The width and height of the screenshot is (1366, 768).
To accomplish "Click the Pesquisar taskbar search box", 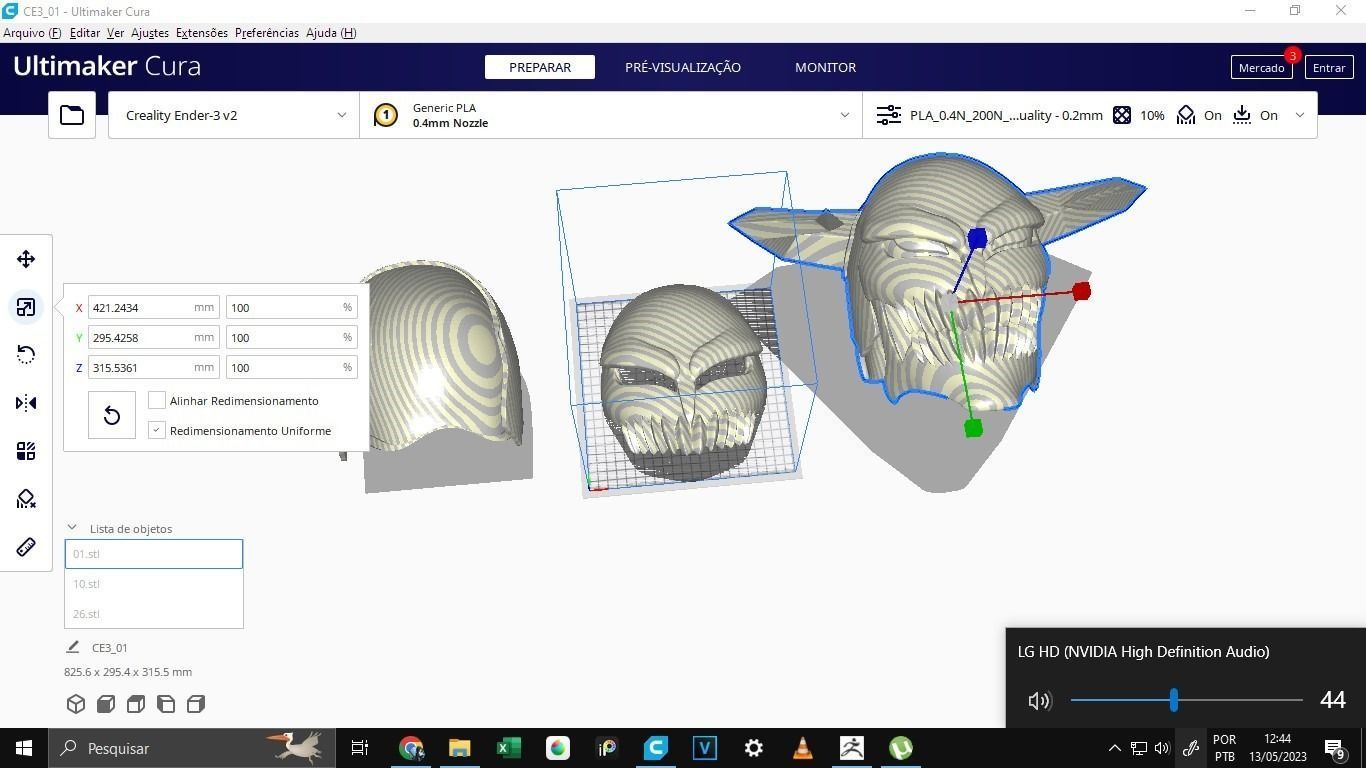I will pos(192,748).
